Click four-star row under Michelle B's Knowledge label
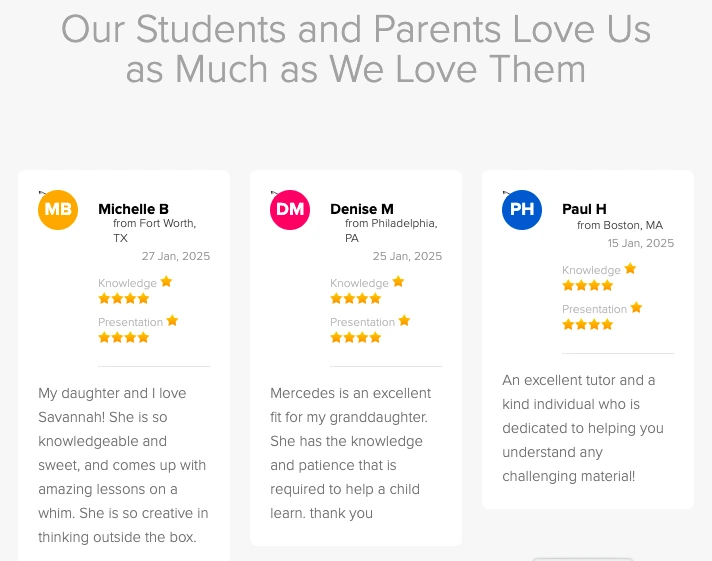This screenshot has height=561, width=712. coord(123,298)
